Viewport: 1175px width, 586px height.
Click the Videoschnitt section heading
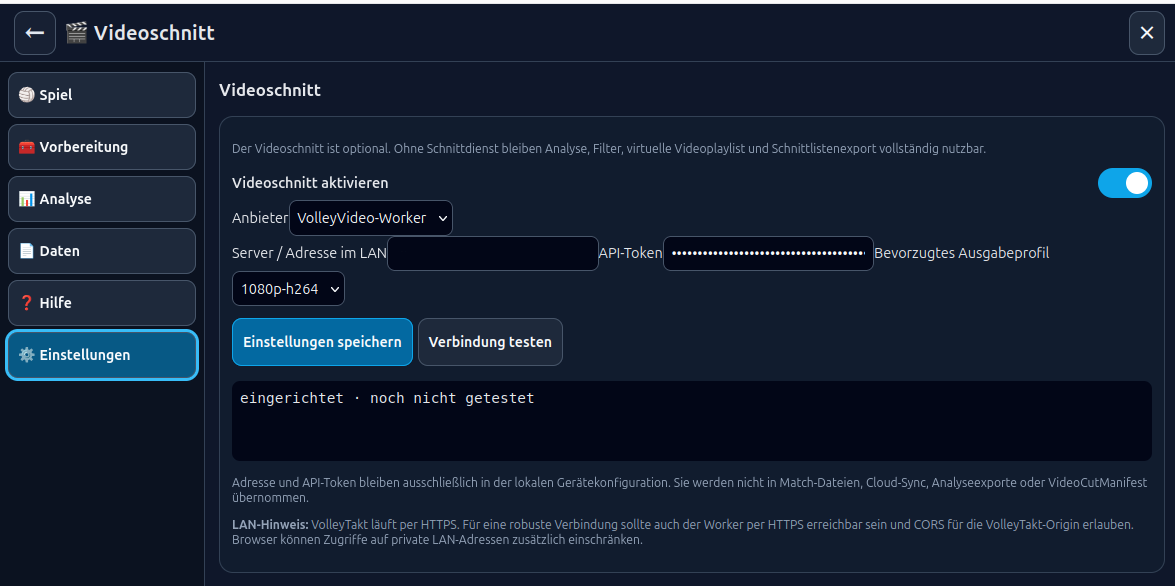(270, 90)
